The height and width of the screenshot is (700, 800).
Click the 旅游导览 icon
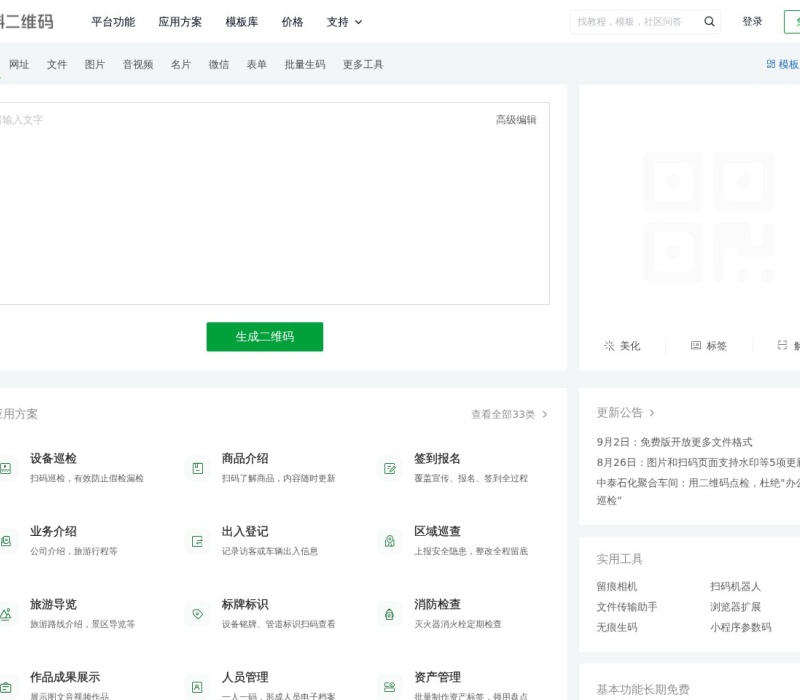6,614
